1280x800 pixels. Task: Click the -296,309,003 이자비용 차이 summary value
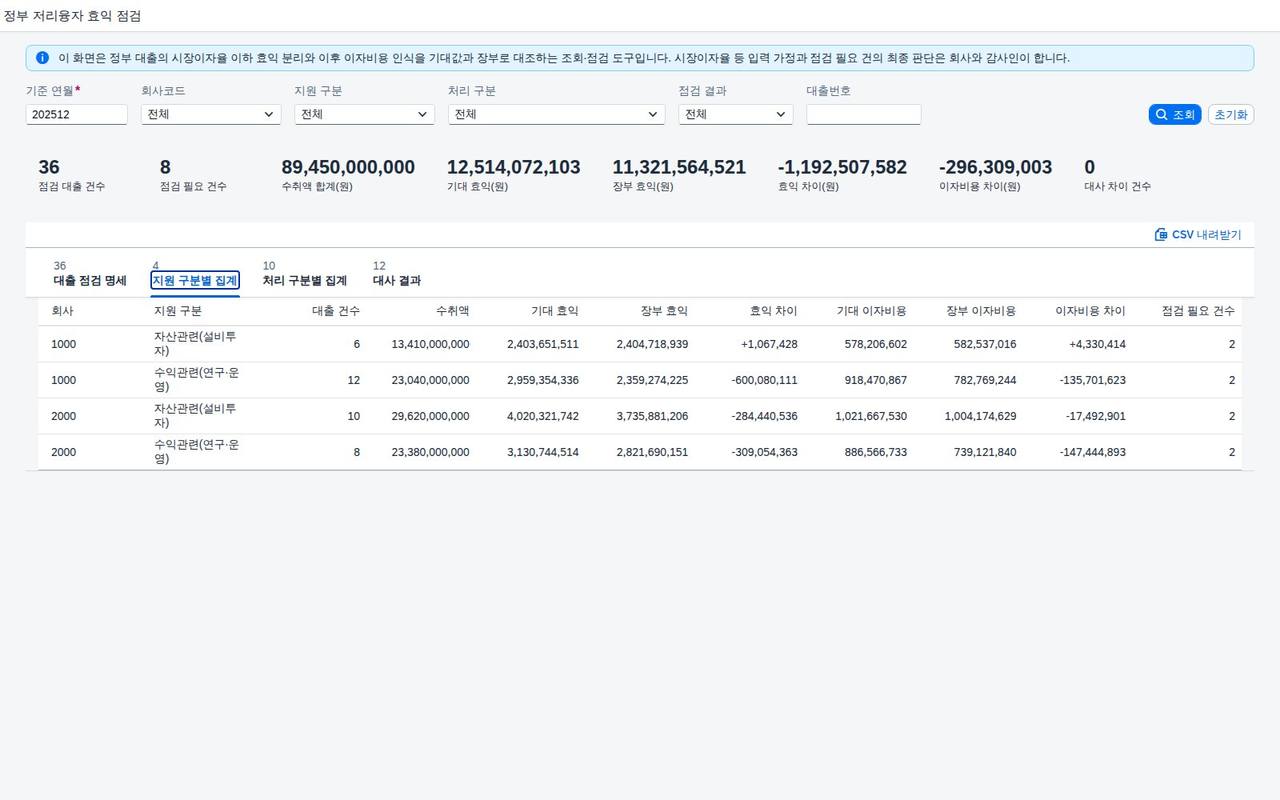(995, 167)
